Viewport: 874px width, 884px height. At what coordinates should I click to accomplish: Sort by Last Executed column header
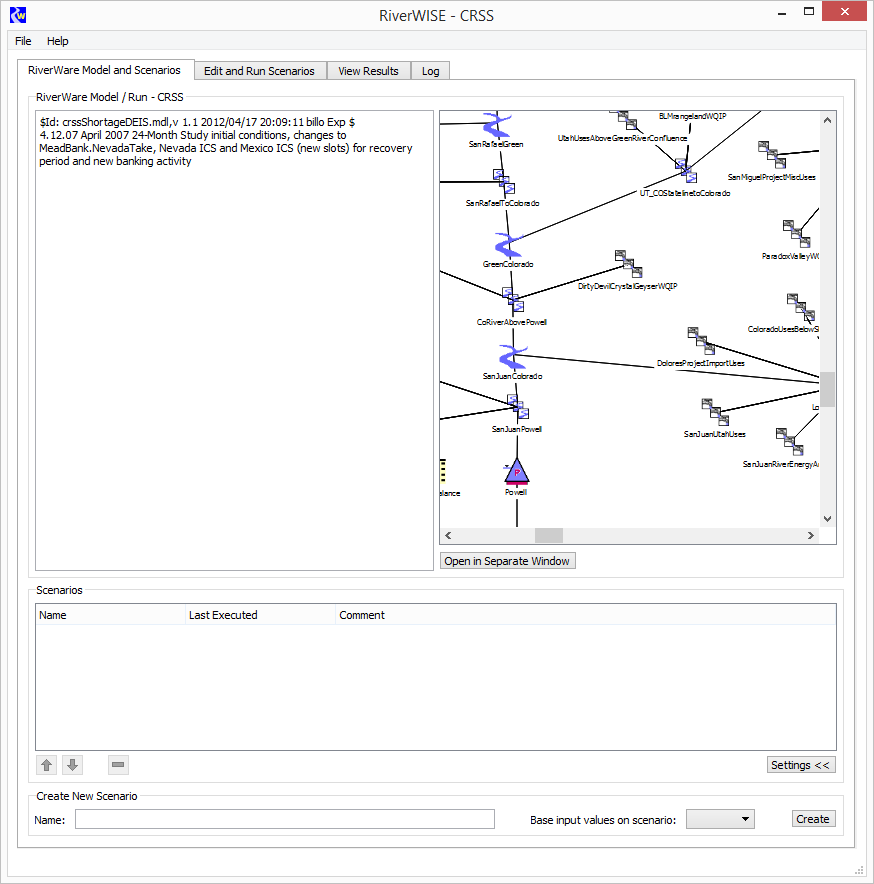pyautogui.click(x=261, y=615)
